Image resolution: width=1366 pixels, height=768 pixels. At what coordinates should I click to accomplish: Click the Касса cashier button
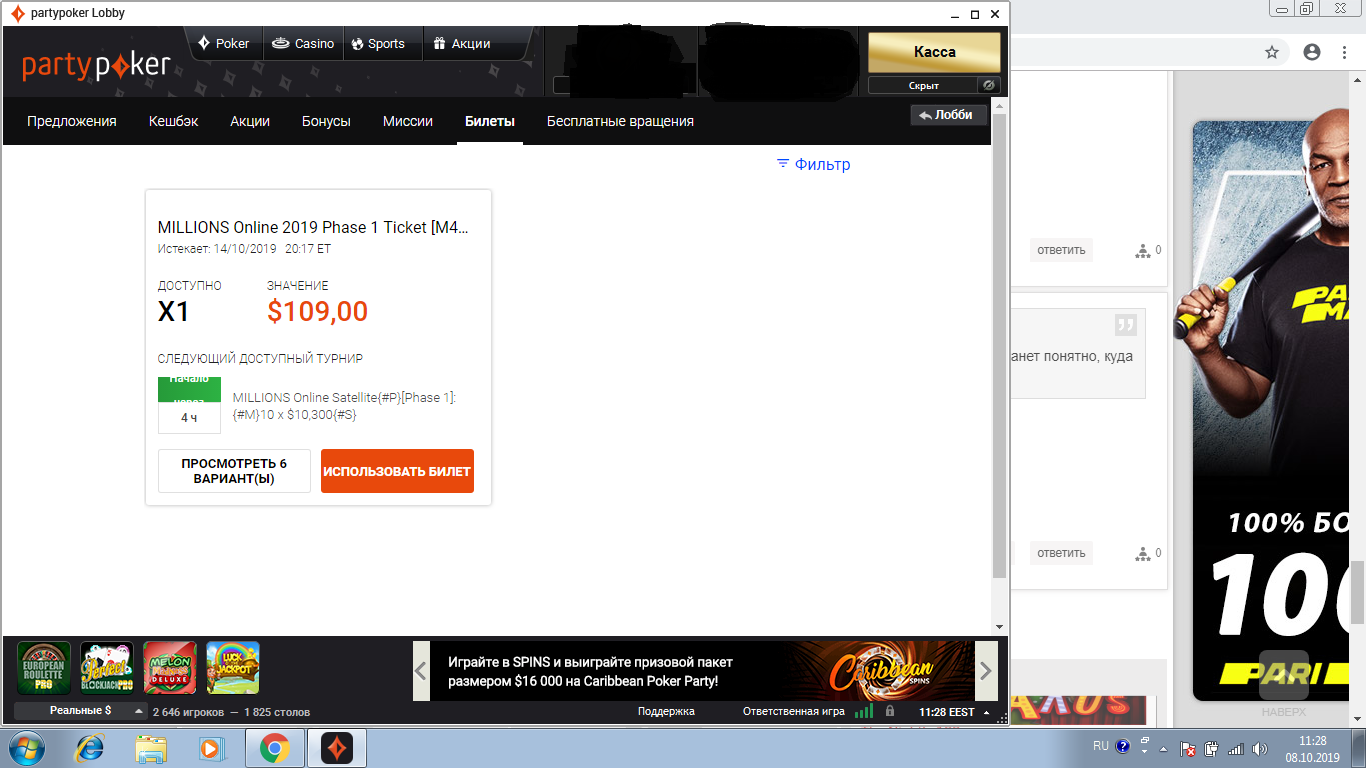(x=934, y=52)
